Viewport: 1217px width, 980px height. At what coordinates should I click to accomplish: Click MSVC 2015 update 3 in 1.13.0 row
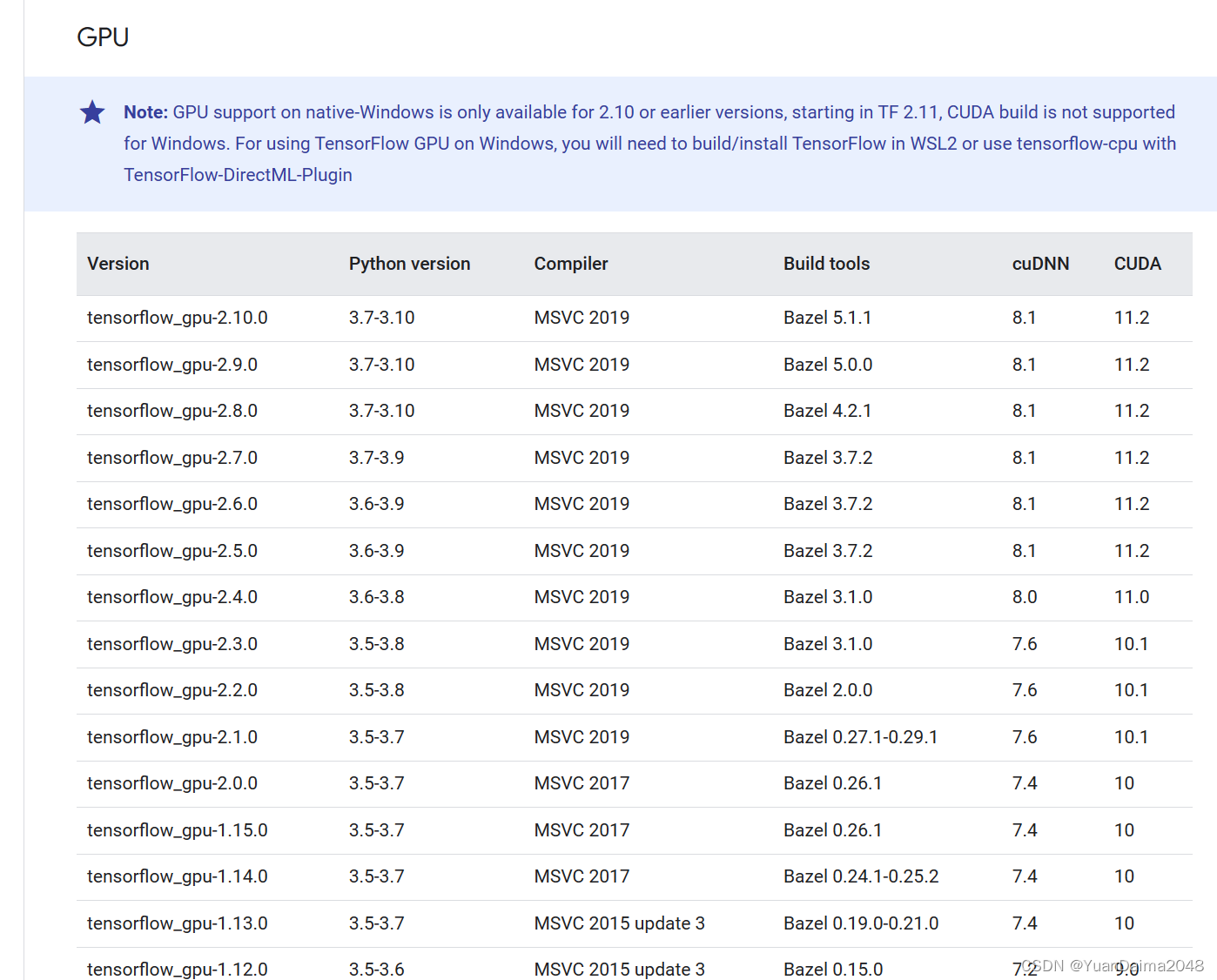click(620, 923)
